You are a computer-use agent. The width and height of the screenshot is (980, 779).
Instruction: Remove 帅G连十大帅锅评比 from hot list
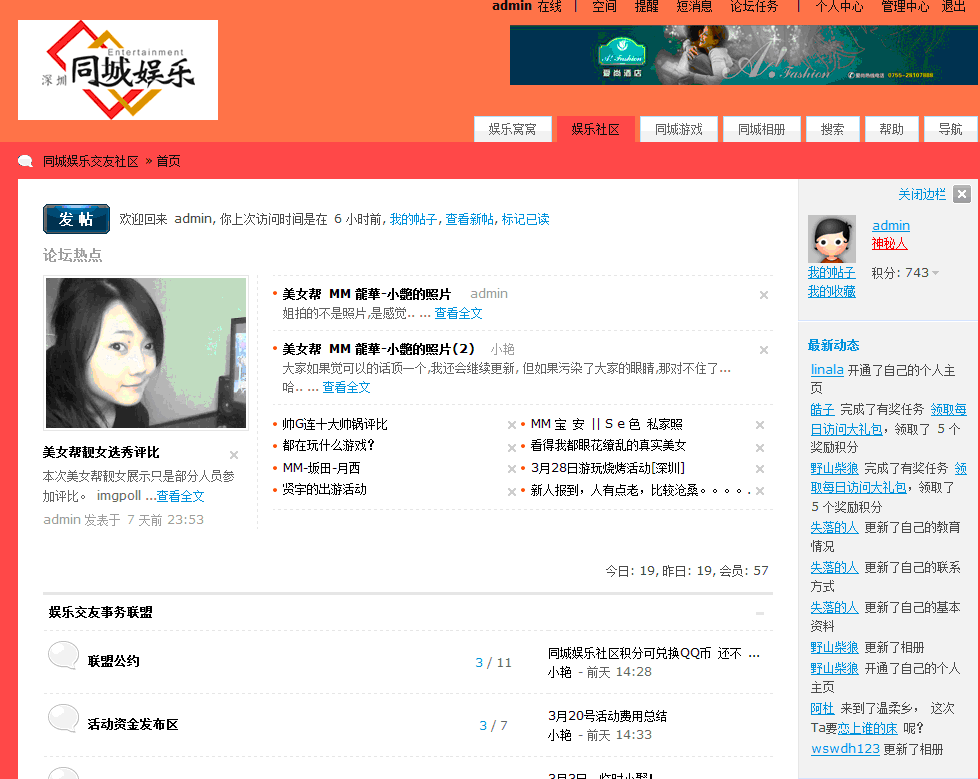[512, 425]
